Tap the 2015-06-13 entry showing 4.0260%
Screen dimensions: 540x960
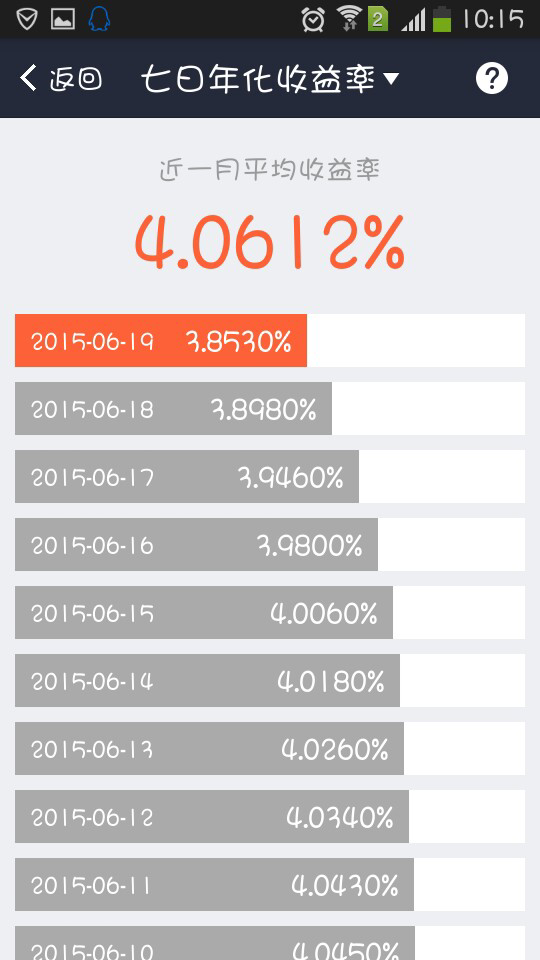click(269, 748)
